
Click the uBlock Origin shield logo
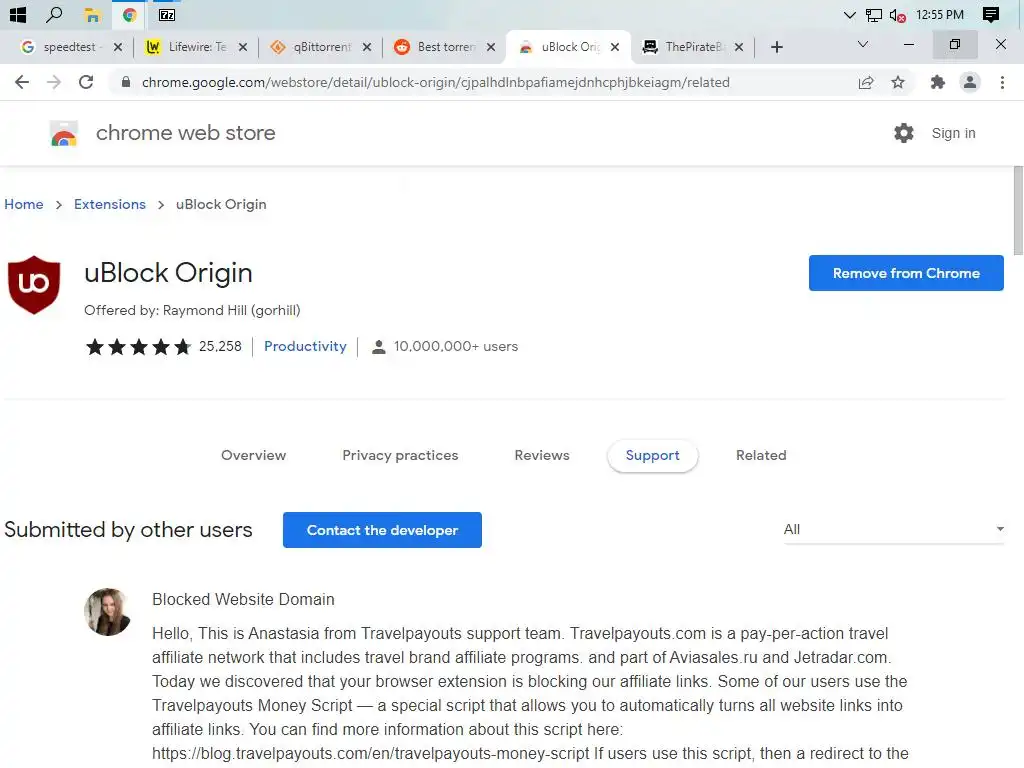tap(34, 285)
